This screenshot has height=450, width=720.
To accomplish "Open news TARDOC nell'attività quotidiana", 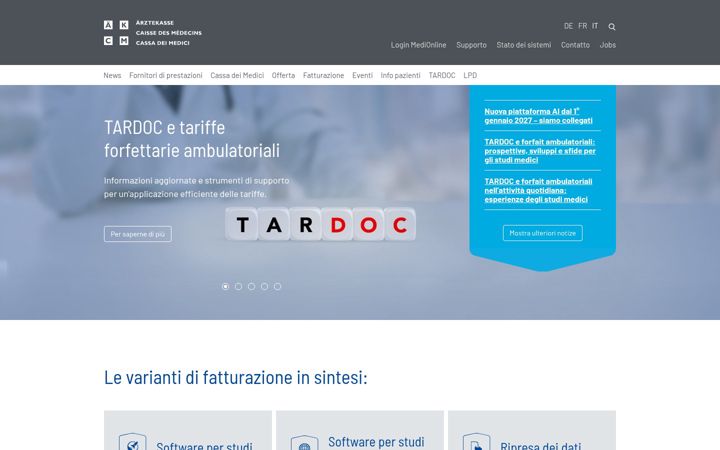I will pyautogui.click(x=538, y=190).
